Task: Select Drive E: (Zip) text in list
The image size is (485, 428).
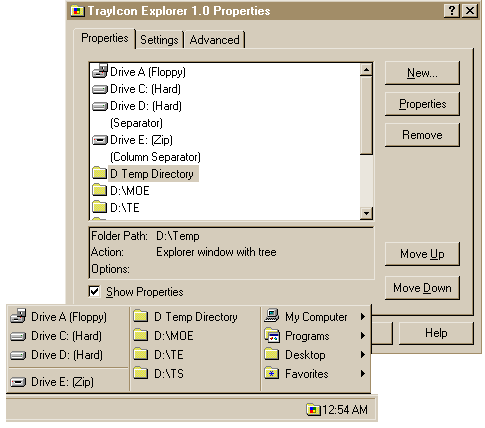Action: (141, 140)
